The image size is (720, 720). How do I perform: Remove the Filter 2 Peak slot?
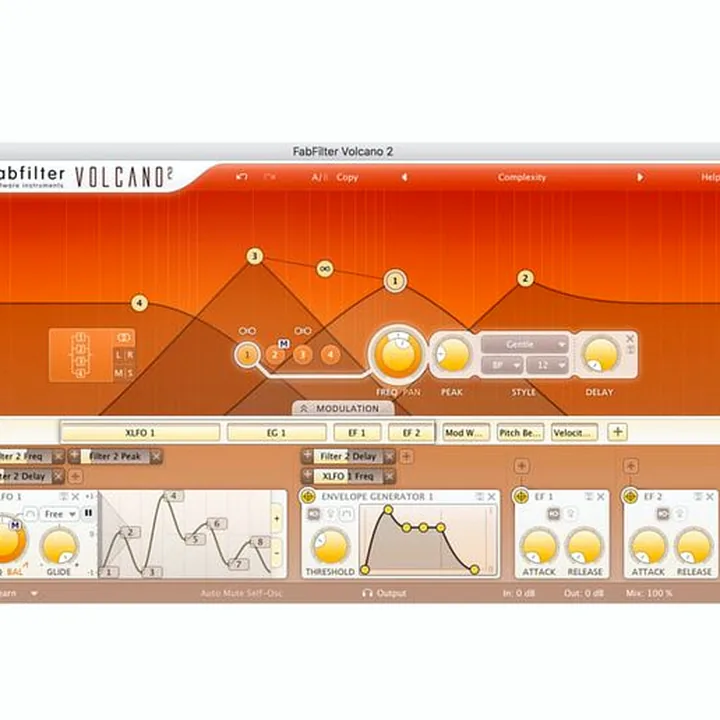click(156, 456)
